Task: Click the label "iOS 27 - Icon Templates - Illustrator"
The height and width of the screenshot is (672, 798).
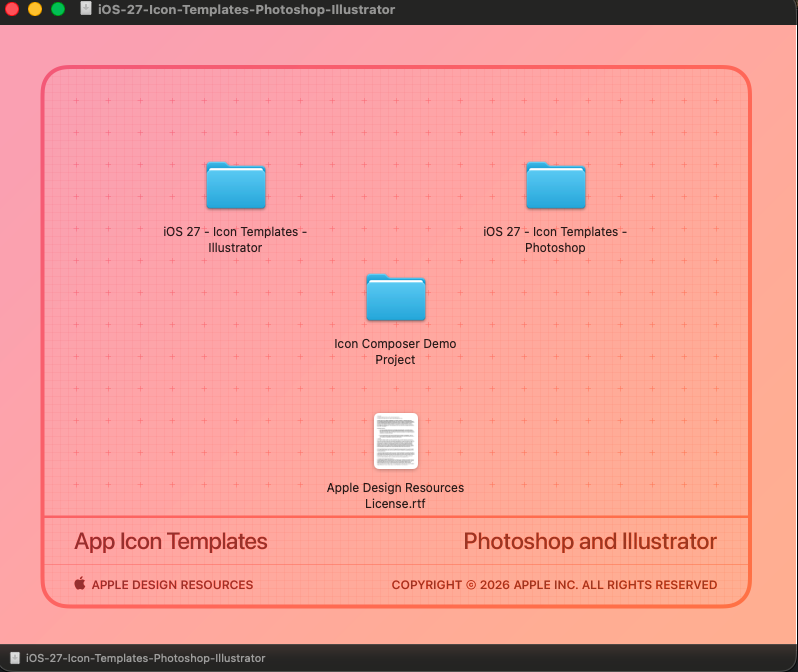Action: point(235,240)
